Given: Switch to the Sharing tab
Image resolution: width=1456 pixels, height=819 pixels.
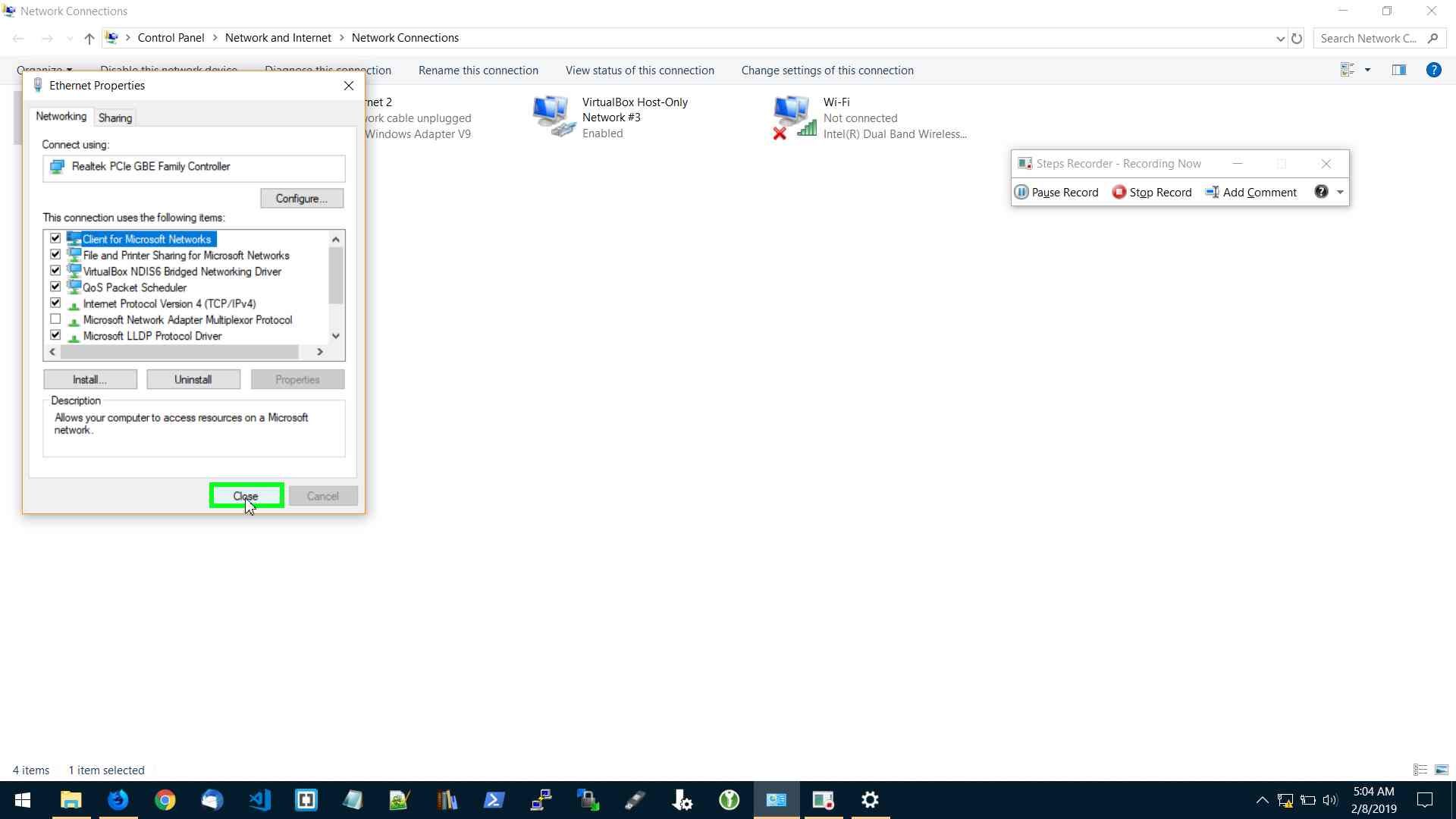Looking at the screenshot, I should [x=115, y=118].
